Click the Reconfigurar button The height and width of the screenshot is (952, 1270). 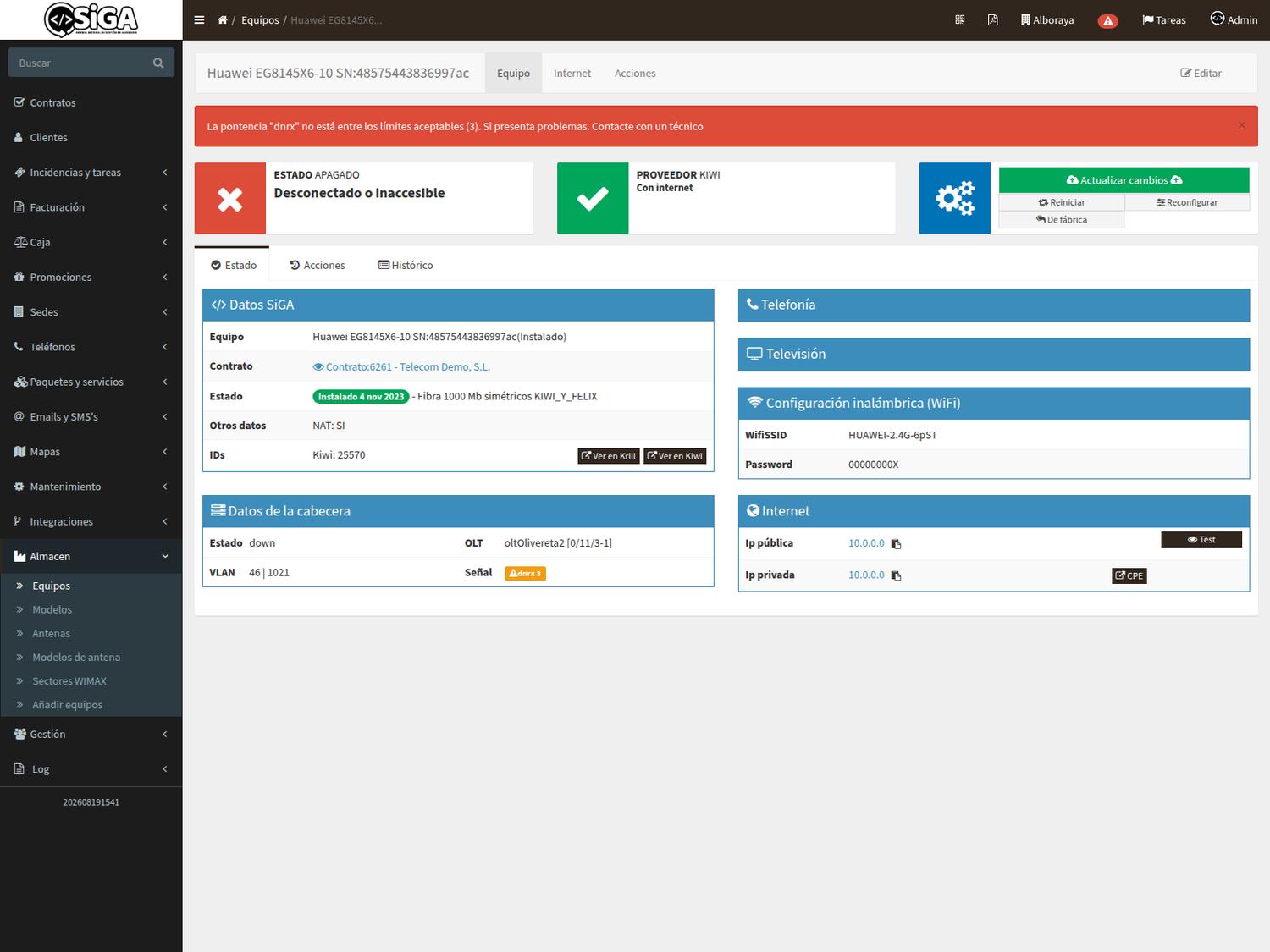pos(1187,202)
